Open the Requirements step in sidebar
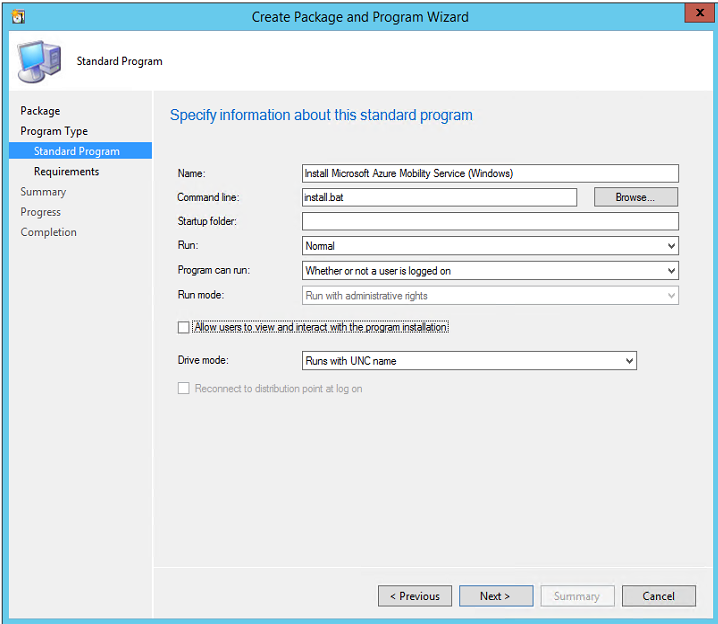The image size is (718, 624). (66, 171)
